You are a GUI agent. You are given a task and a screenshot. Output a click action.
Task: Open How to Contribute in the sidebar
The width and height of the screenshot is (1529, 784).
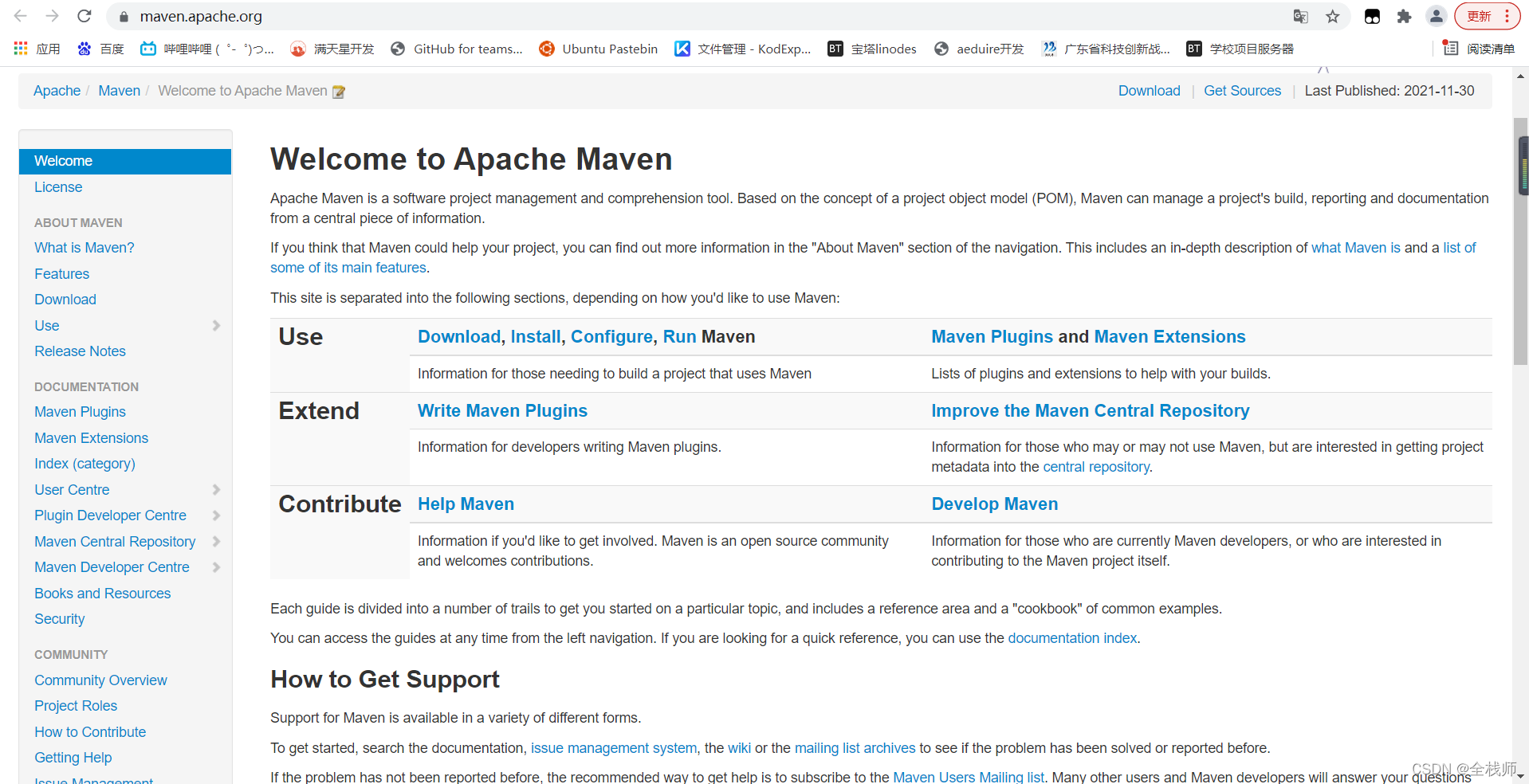coord(90,732)
